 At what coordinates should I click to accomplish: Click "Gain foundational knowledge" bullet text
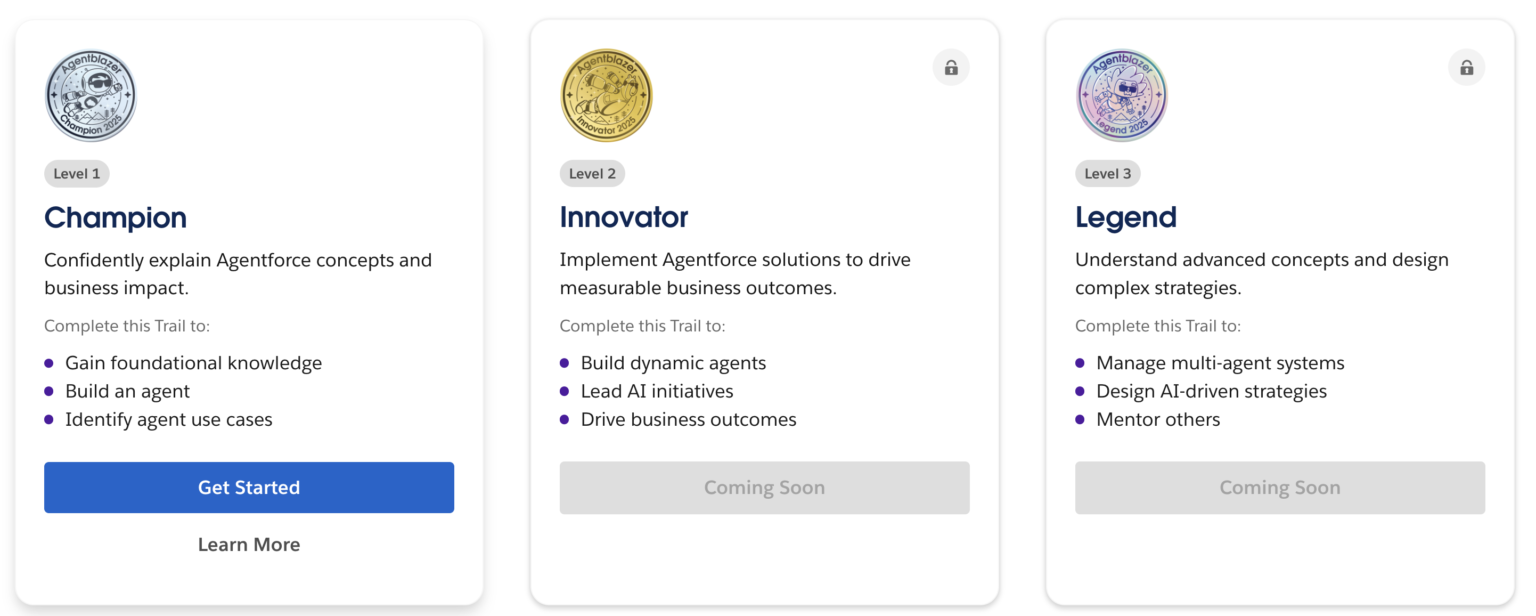193,363
